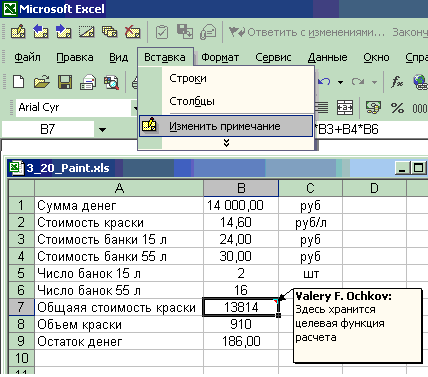
Task: Click cell B1 containing 14 000,00
Action: tap(241, 205)
